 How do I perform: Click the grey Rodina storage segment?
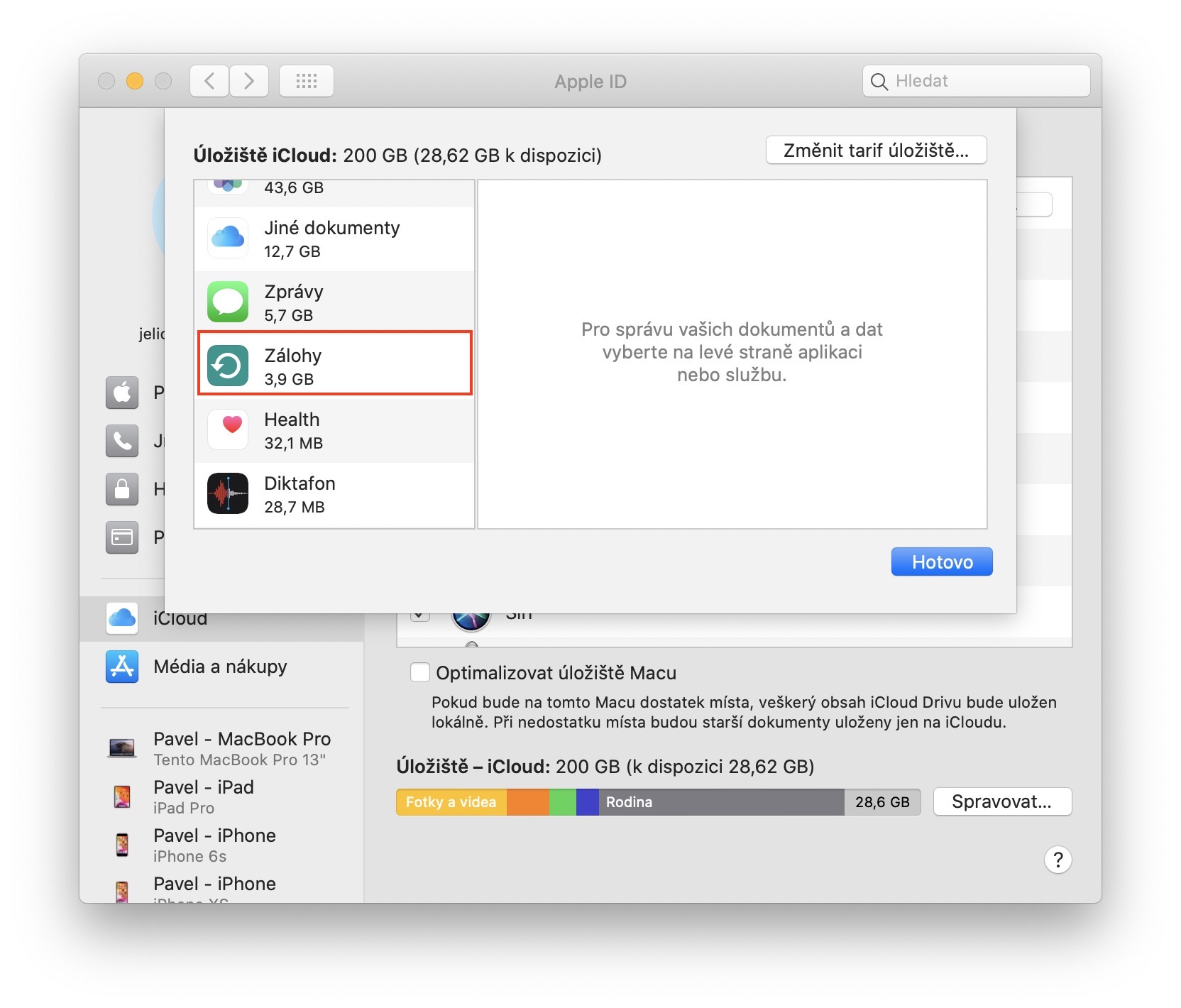click(722, 802)
